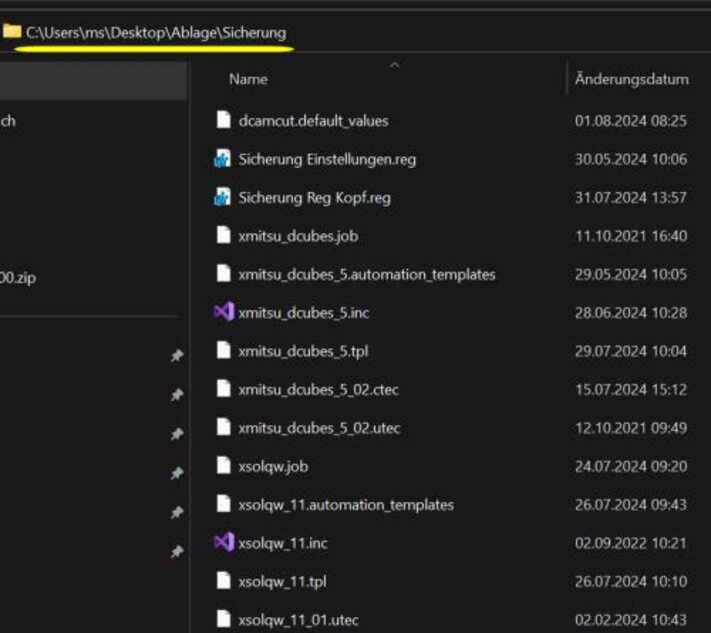Click the Sicherung Reg Kopf.reg registry icon

223,198
